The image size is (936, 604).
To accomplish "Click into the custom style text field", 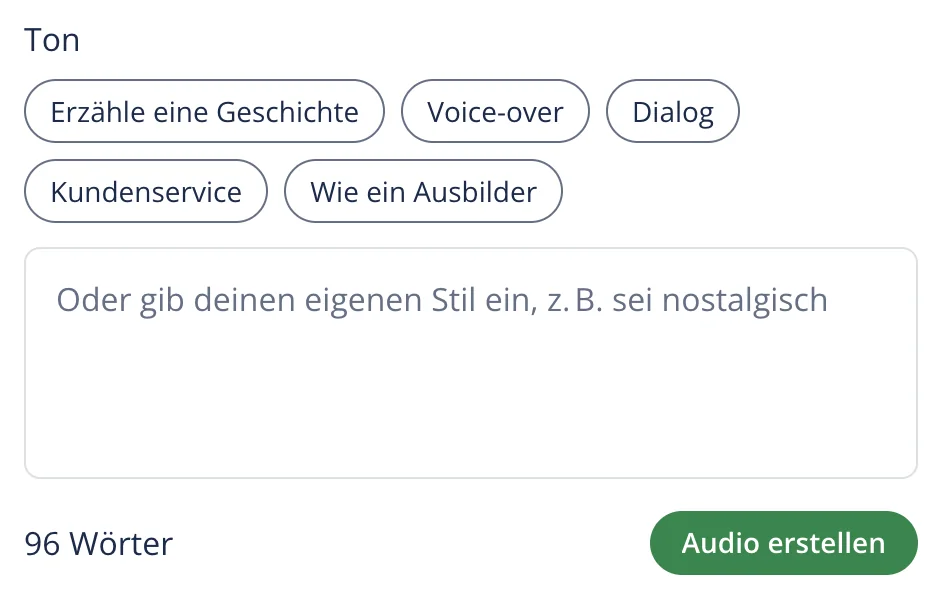I will pyautogui.click(x=470, y=360).
